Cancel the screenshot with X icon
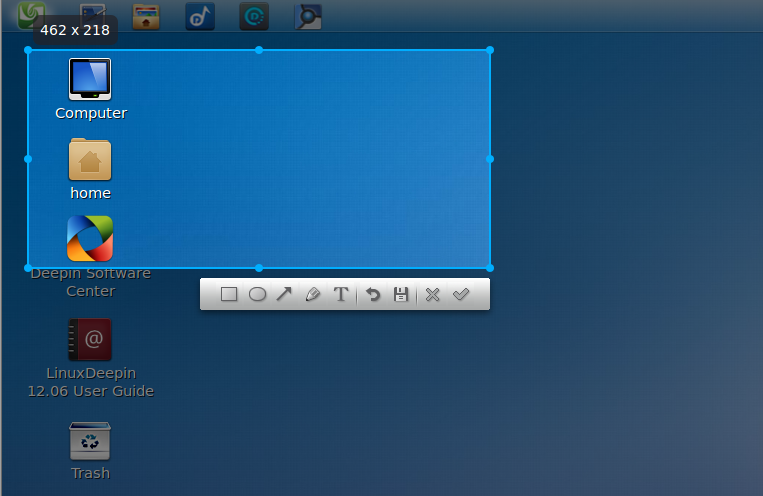 point(433,295)
